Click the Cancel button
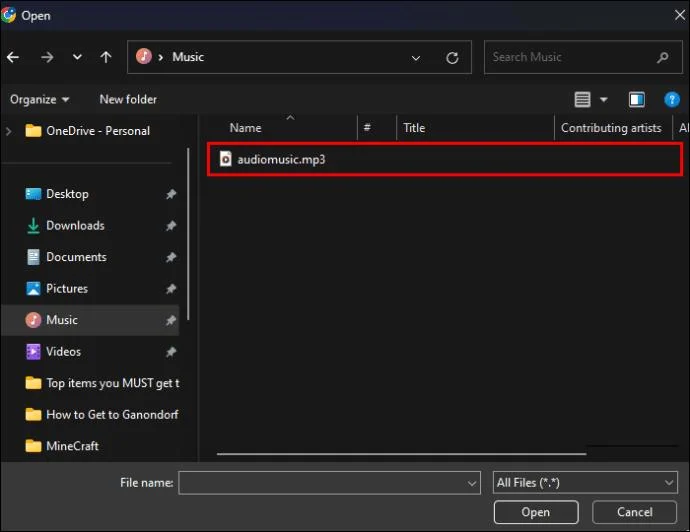Viewport: 690px width, 532px height. pyautogui.click(x=634, y=512)
